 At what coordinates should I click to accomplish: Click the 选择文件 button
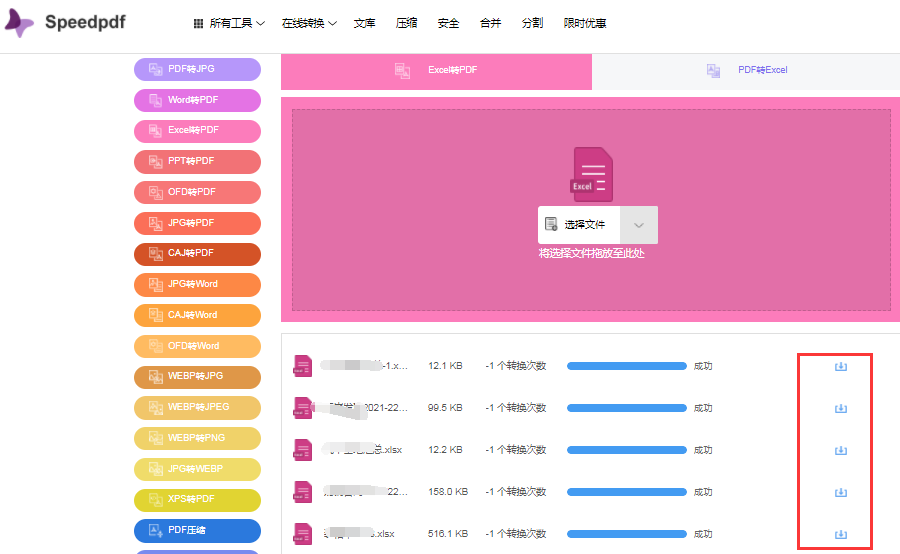coord(579,225)
